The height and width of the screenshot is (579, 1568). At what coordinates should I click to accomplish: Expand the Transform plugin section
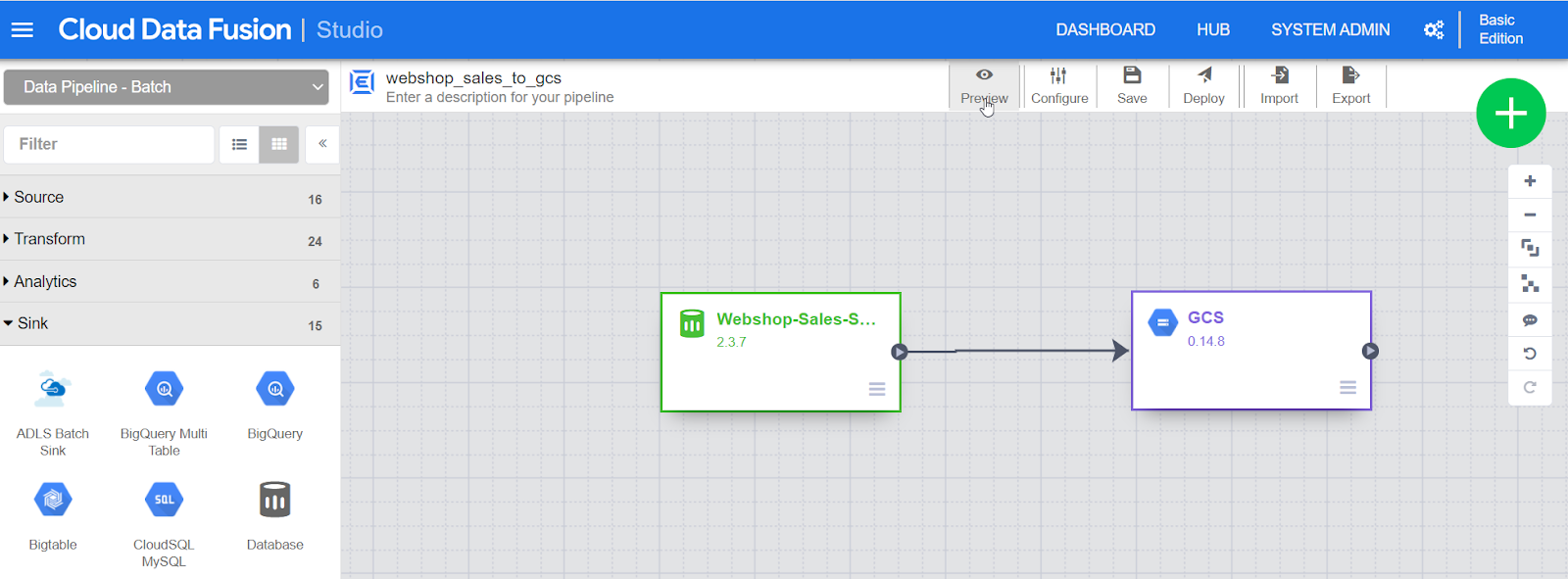point(170,239)
